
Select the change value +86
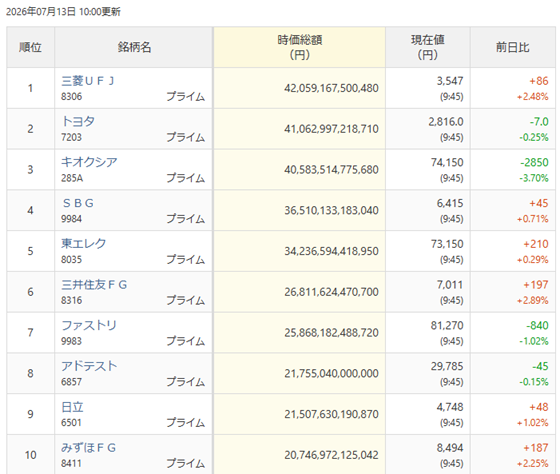click(x=539, y=81)
